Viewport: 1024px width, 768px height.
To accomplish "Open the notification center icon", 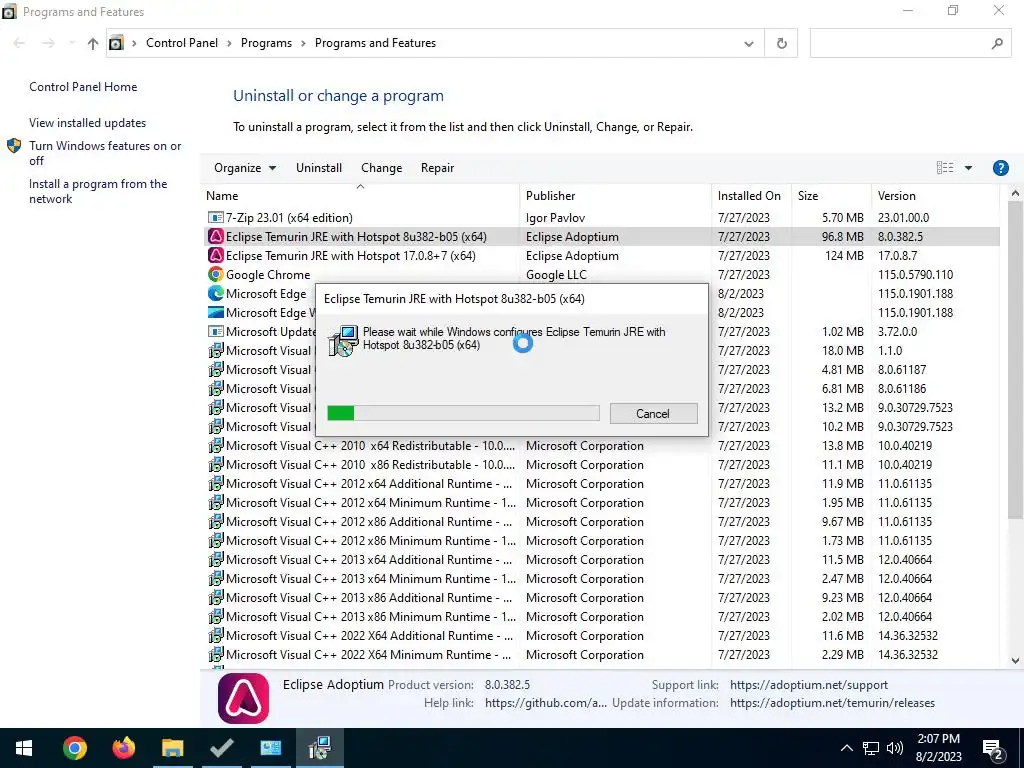I will 993,748.
